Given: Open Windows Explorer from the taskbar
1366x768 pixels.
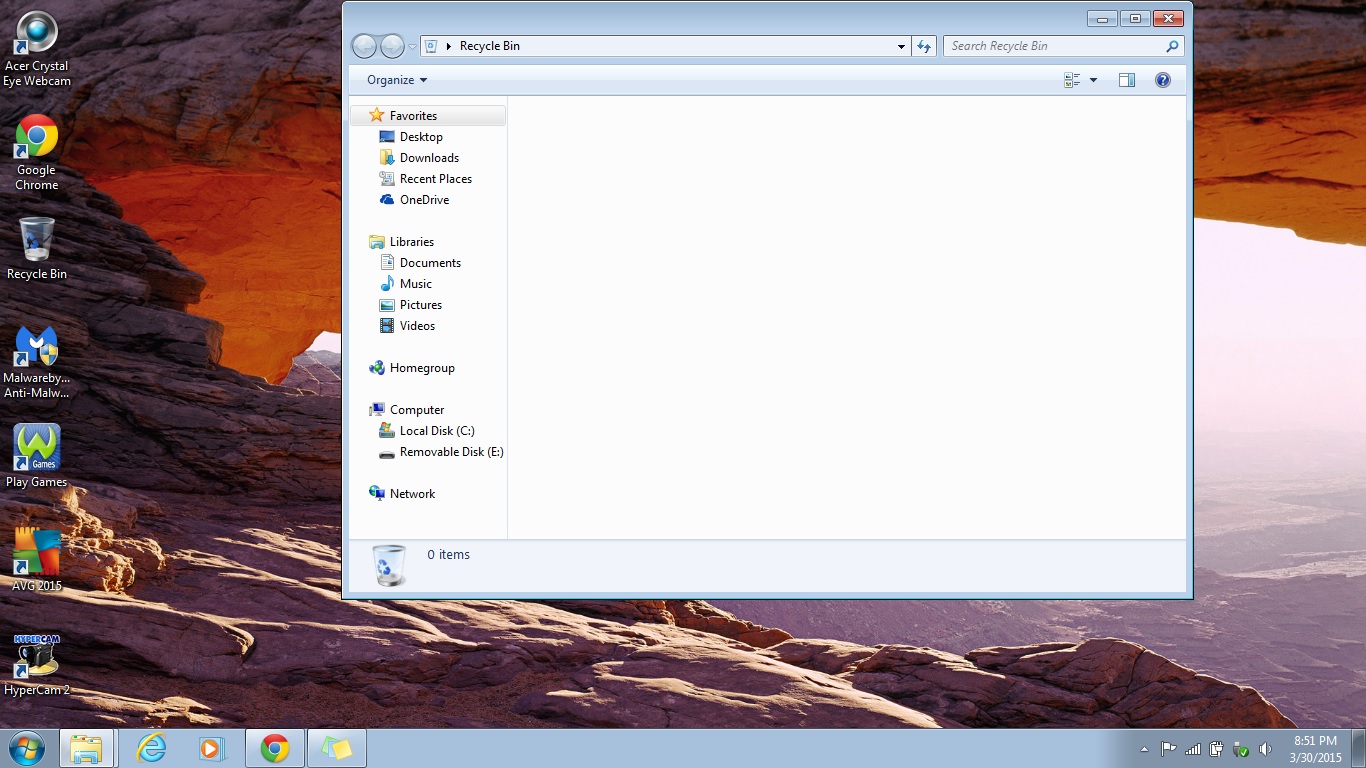Looking at the screenshot, I should coord(87,748).
